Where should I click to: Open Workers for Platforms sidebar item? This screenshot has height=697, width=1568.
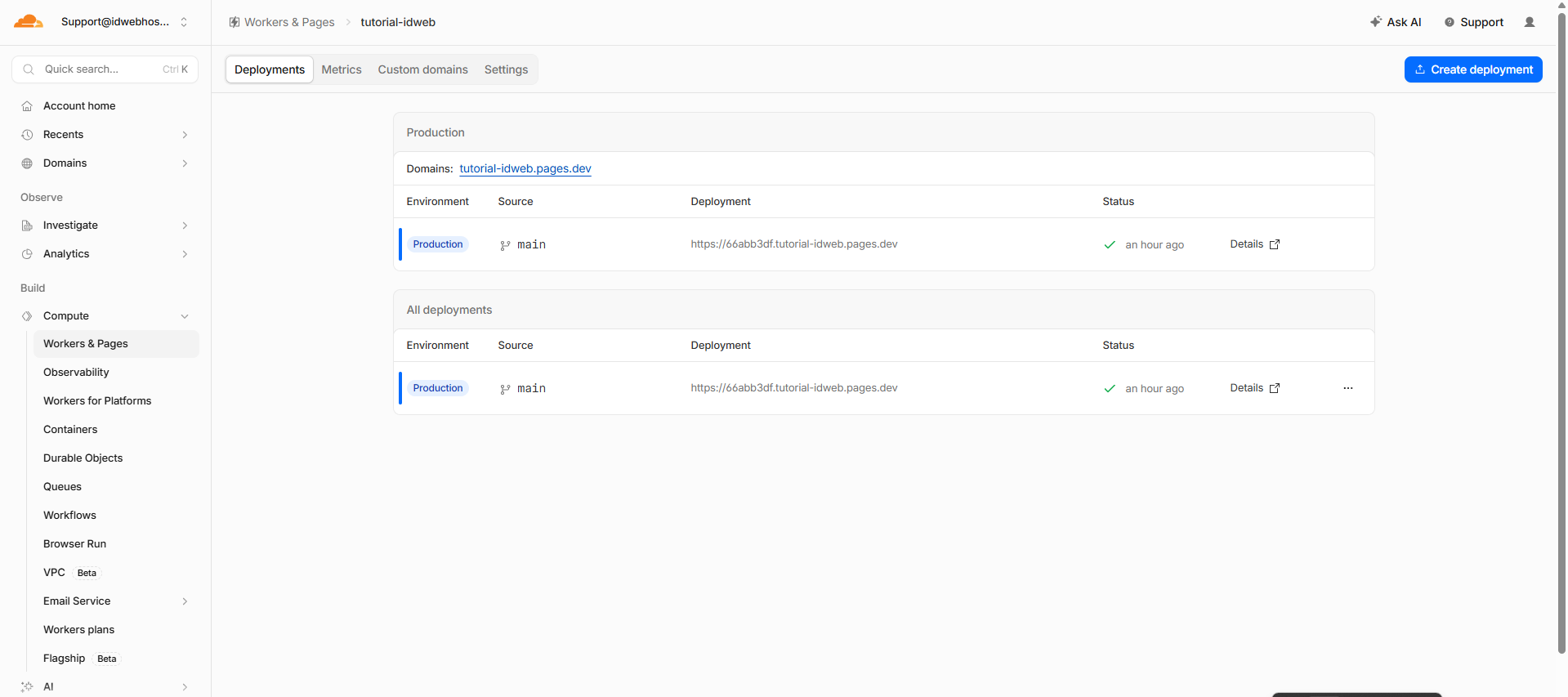116,401
